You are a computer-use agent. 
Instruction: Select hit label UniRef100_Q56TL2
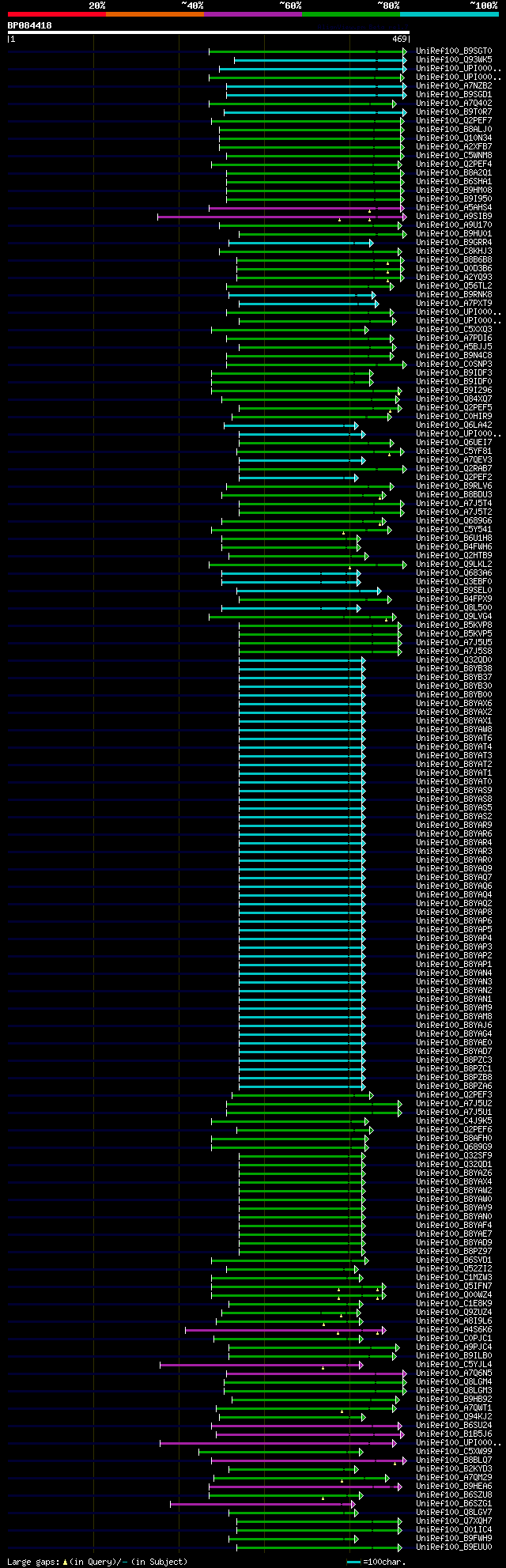(454, 286)
